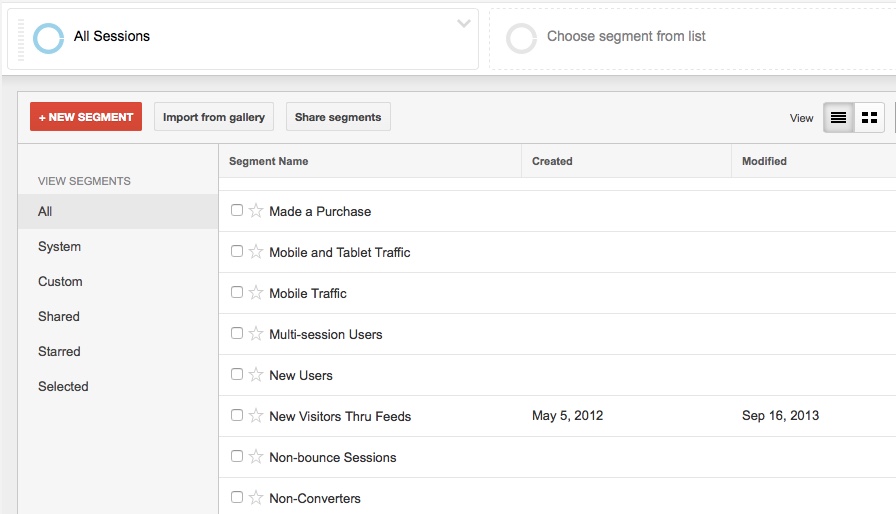Image resolution: width=896 pixels, height=514 pixels.
Task: Sort by the Segment Name column header
Action: click(269, 161)
